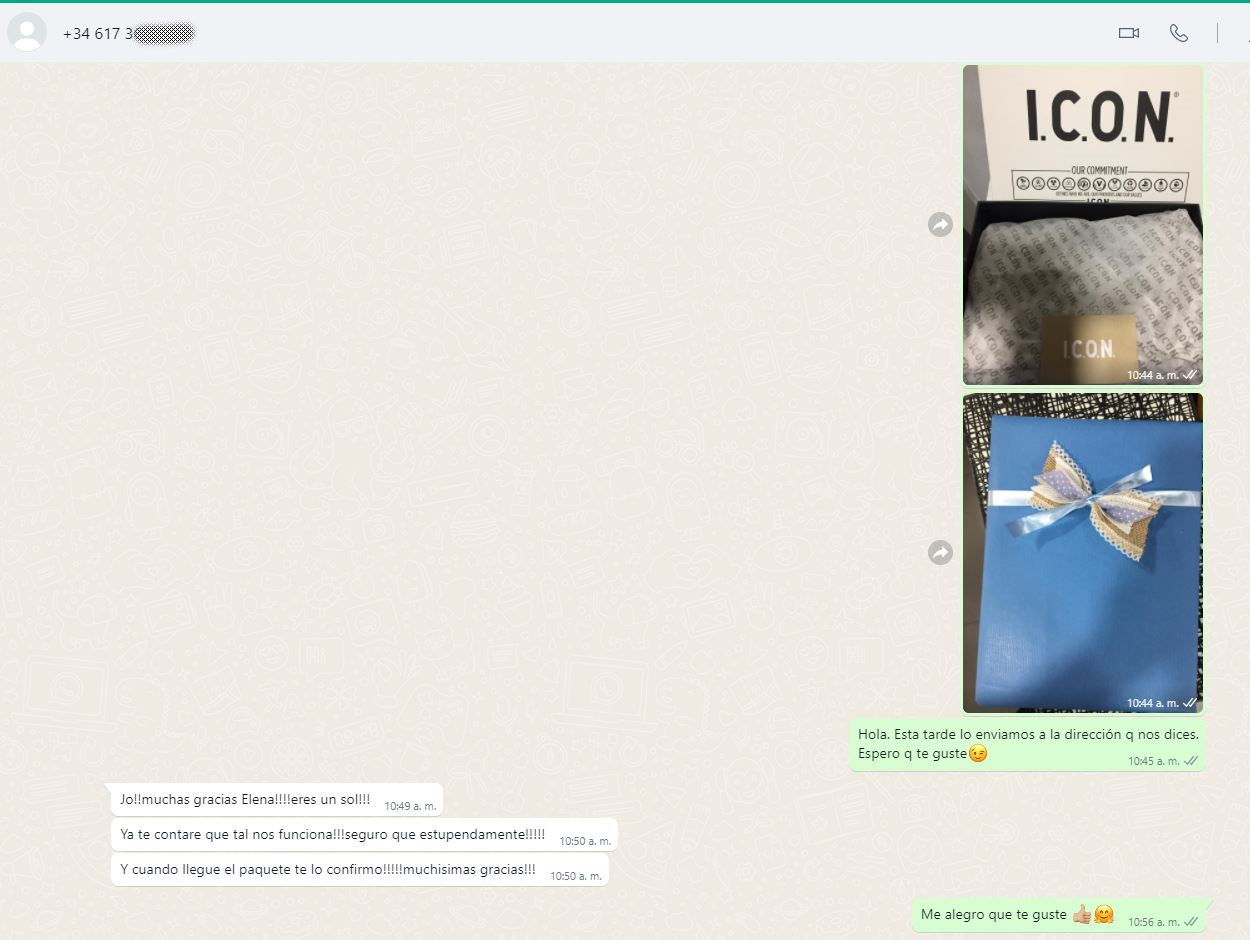Click the winking emoji in sent message

(978, 754)
